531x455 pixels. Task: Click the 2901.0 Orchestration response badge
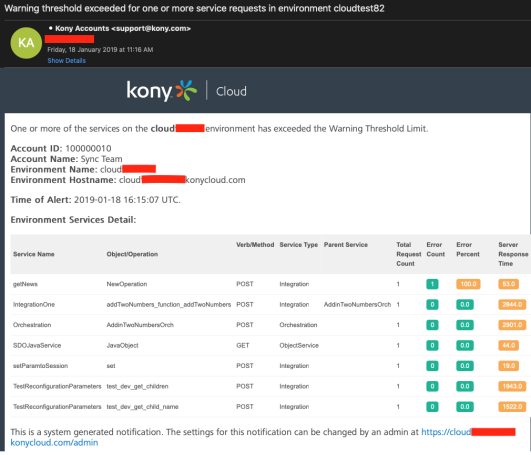point(512,325)
